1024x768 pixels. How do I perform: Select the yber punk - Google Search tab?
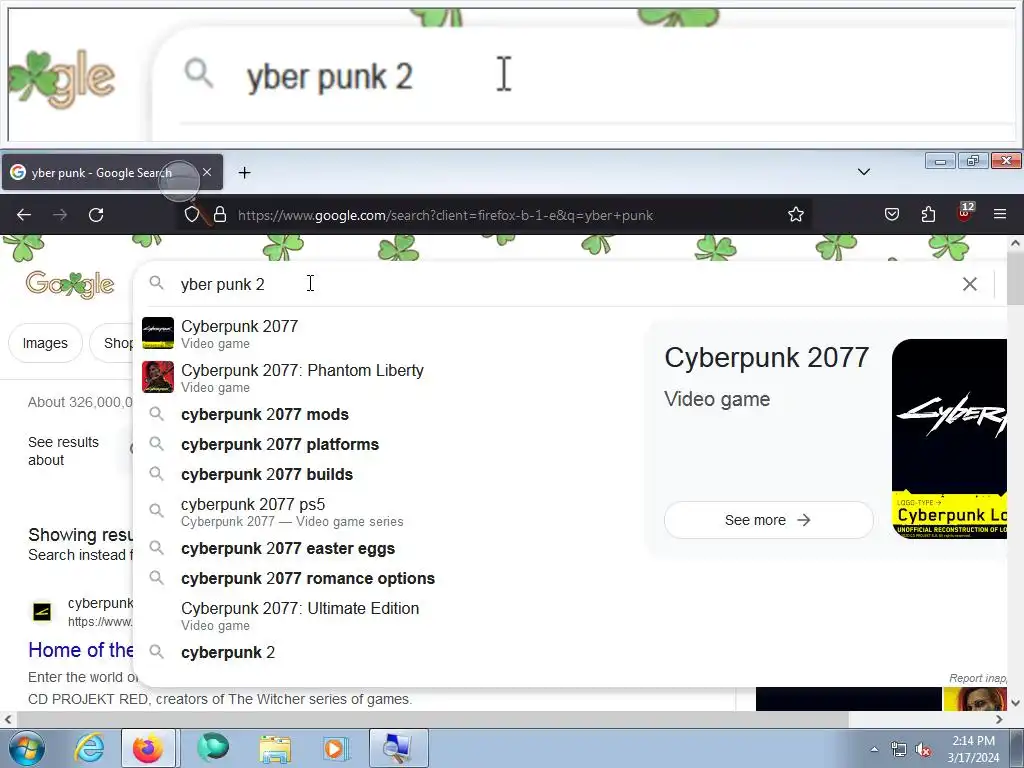coord(112,172)
